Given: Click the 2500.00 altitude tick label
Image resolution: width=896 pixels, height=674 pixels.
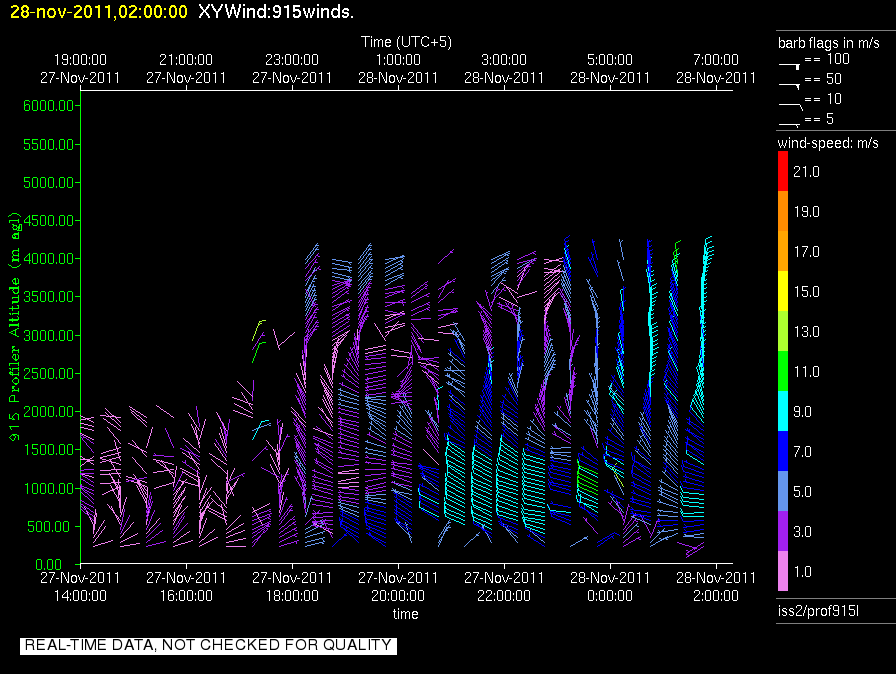Looking at the screenshot, I should coord(49,374).
